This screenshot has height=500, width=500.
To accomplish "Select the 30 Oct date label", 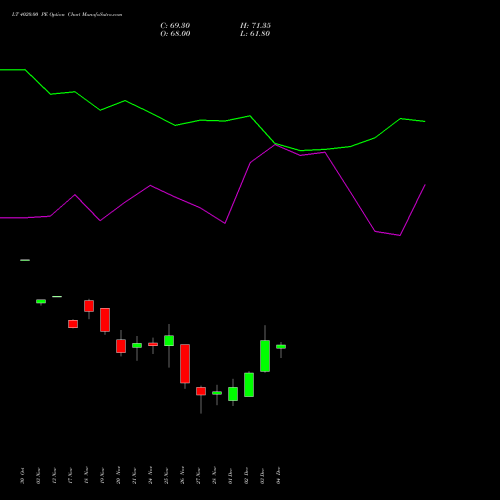I will 22,476.
